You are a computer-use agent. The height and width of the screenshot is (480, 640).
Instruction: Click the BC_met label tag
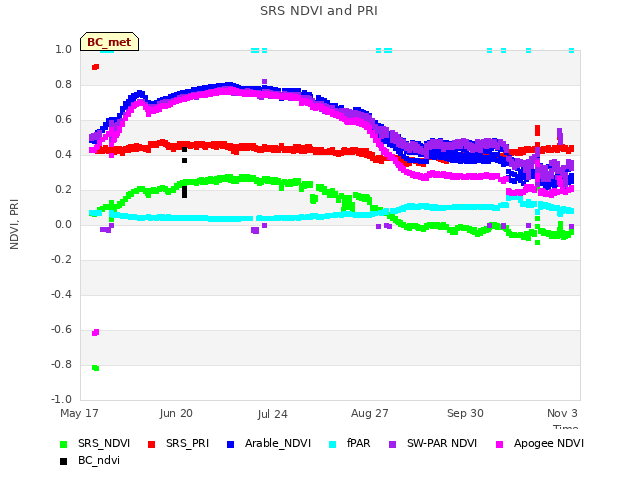point(109,42)
